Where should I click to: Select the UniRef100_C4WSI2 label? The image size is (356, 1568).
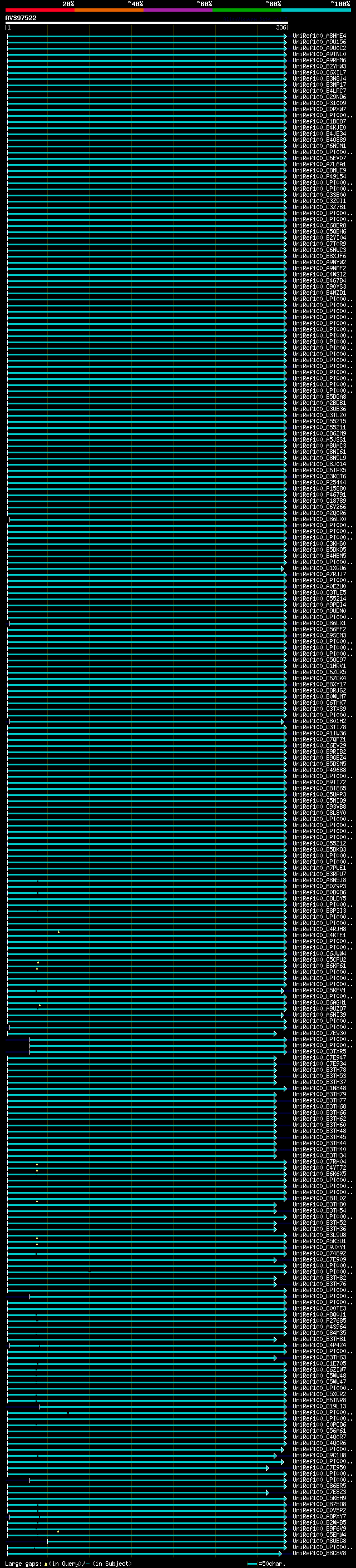[x=319, y=275]
